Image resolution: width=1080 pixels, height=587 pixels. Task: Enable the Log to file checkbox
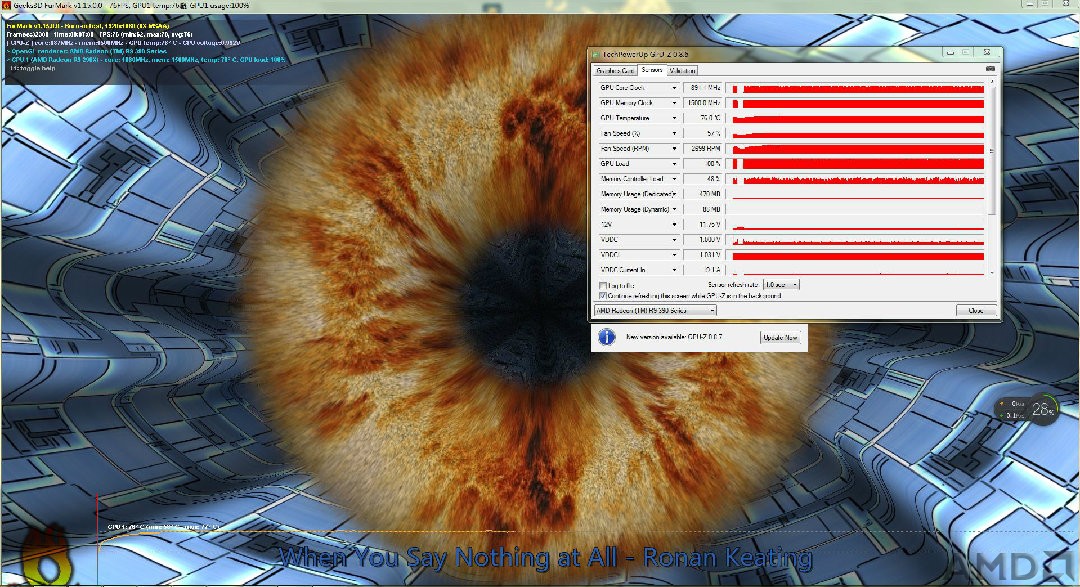click(x=603, y=285)
